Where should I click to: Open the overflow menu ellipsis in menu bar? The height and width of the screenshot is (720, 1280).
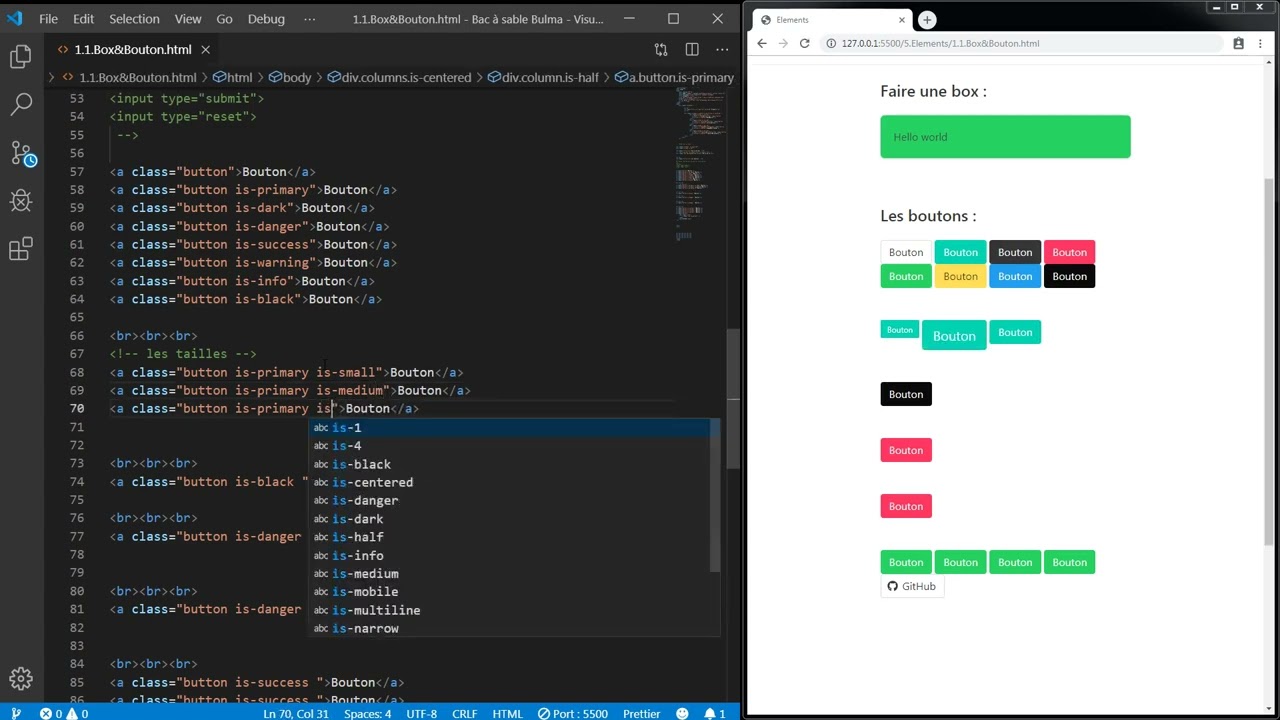point(309,19)
